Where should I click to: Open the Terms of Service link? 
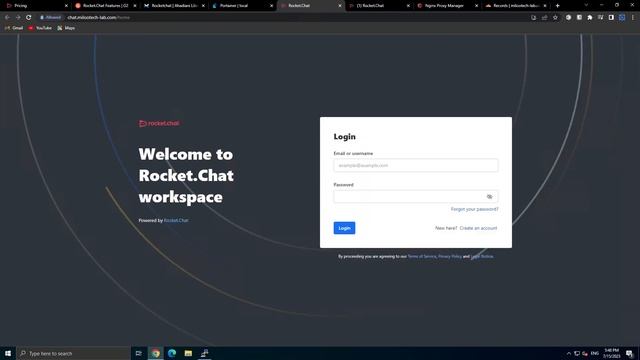(422, 256)
